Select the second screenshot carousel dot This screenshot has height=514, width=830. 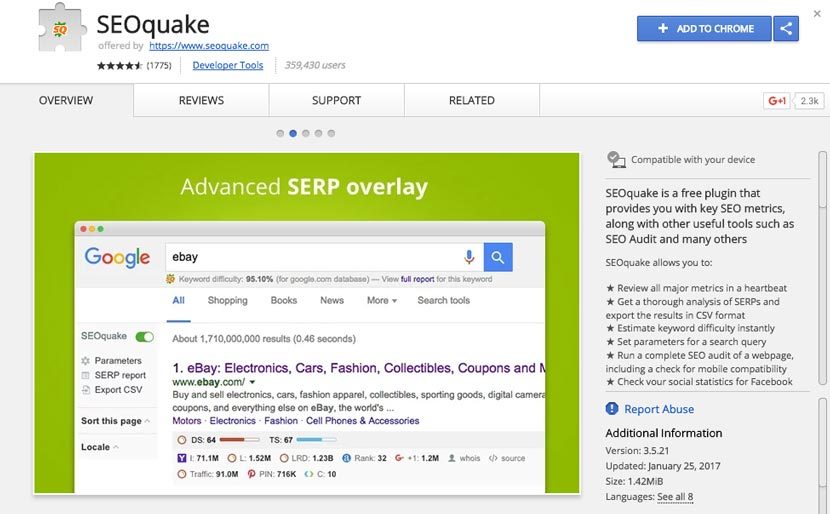pyautogui.click(x=293, y=133)
